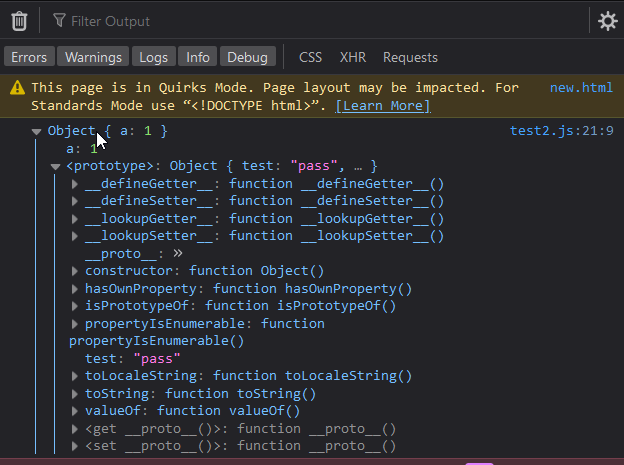624x465 pixels.
Task: Clear the console with trash icon
Action: tap(19, 21)
